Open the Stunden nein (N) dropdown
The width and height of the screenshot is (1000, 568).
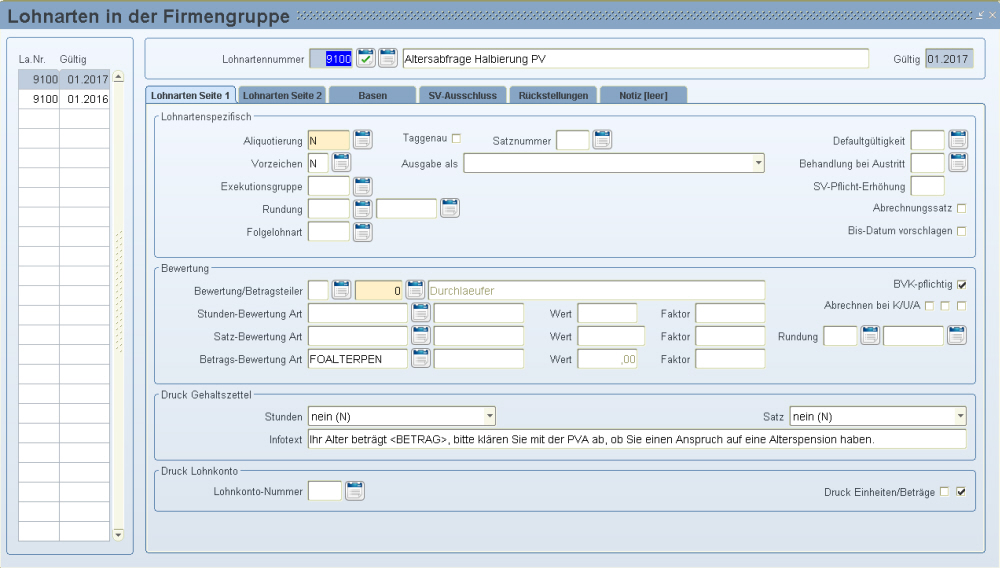click(489, 416)
